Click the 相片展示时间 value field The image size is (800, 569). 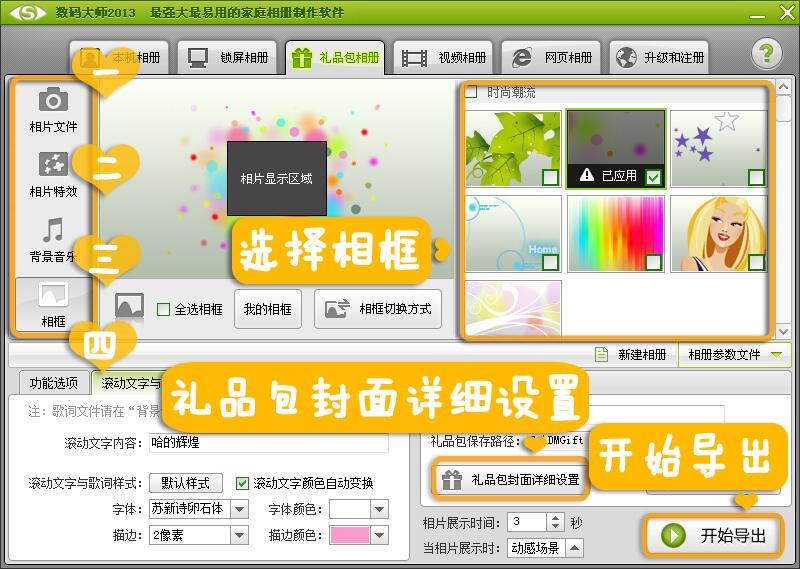click(528, 522)
